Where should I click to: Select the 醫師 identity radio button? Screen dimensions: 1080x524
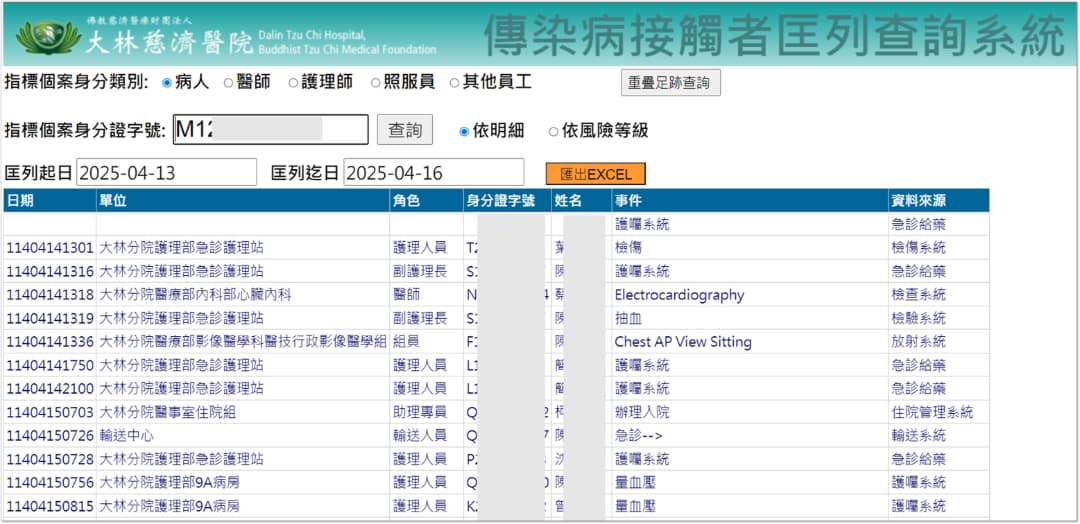[228, 83]
